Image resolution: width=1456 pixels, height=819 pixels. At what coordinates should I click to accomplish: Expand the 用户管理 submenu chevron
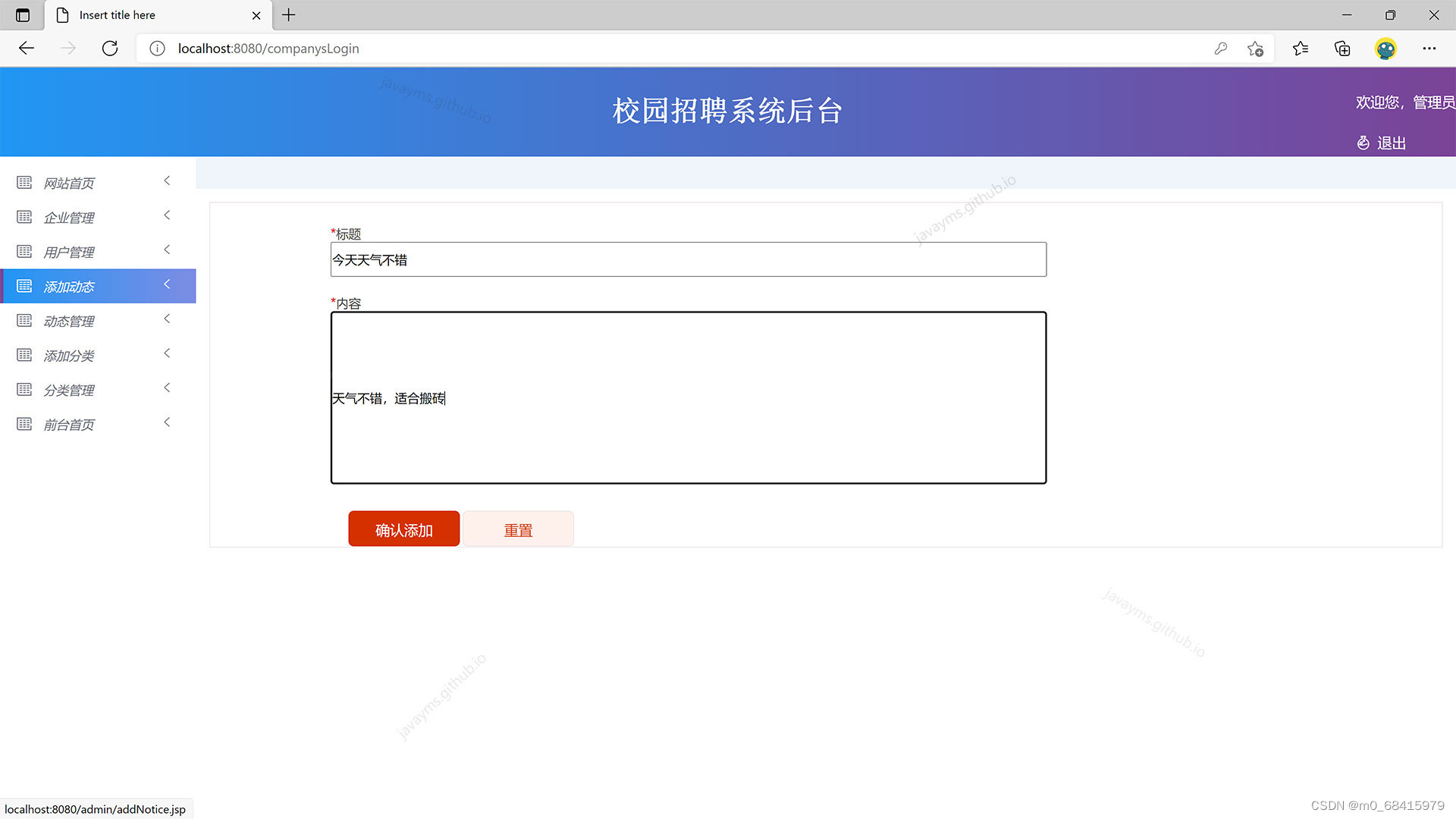[x=167, y=250]
